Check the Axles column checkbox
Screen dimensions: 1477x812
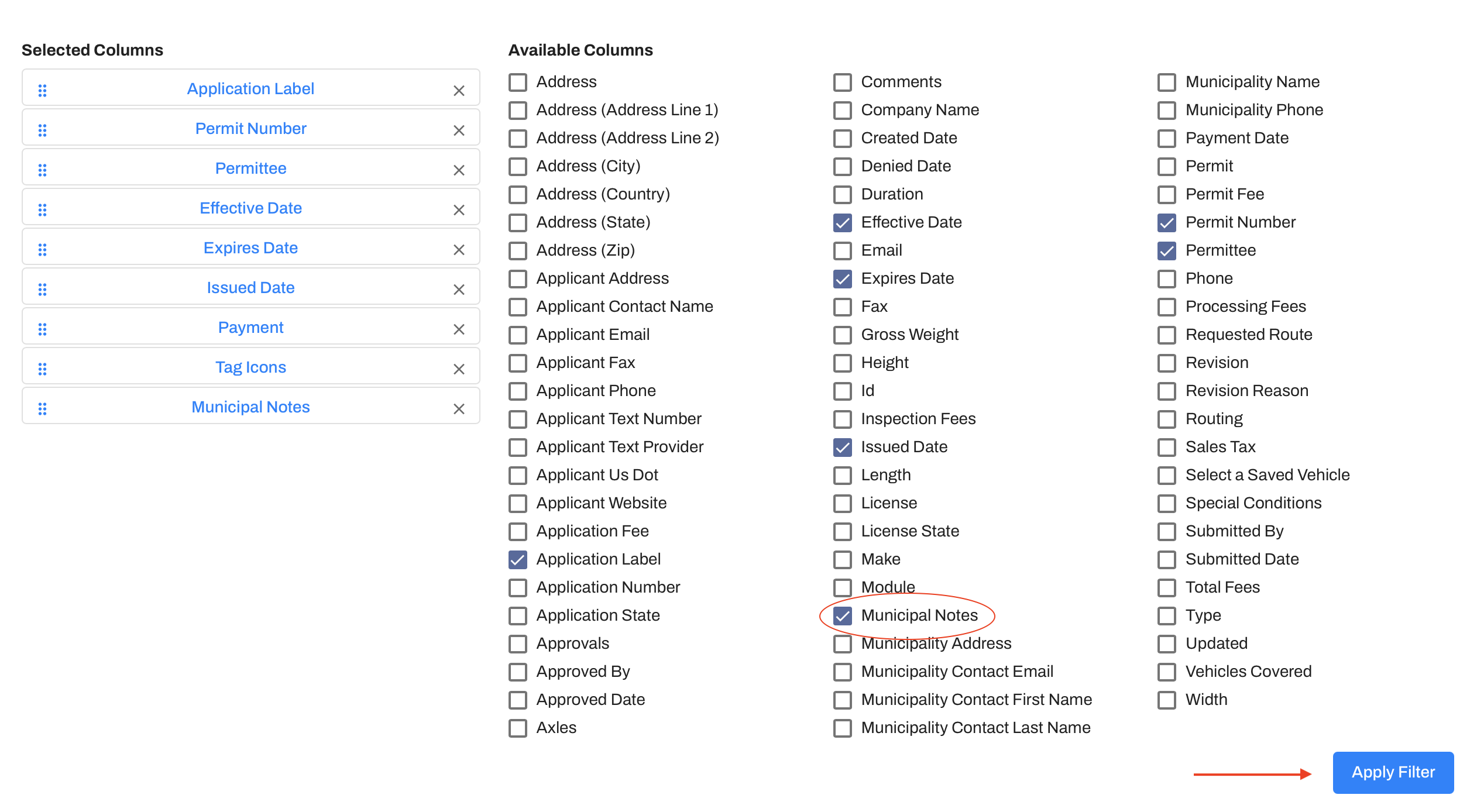click(517, 728)
